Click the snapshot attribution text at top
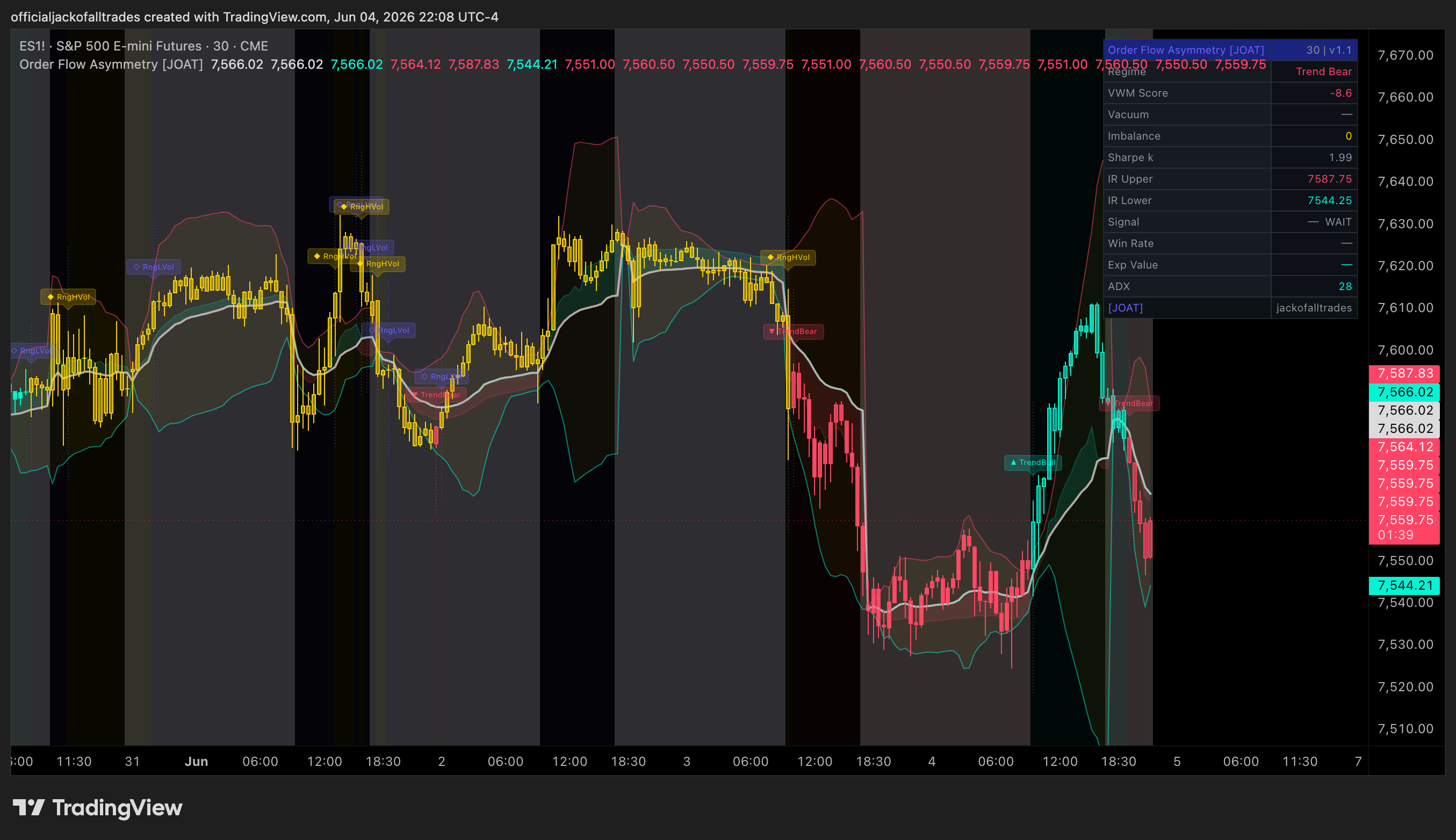This screenshot has height=840, width=1456. pos(255,17)
